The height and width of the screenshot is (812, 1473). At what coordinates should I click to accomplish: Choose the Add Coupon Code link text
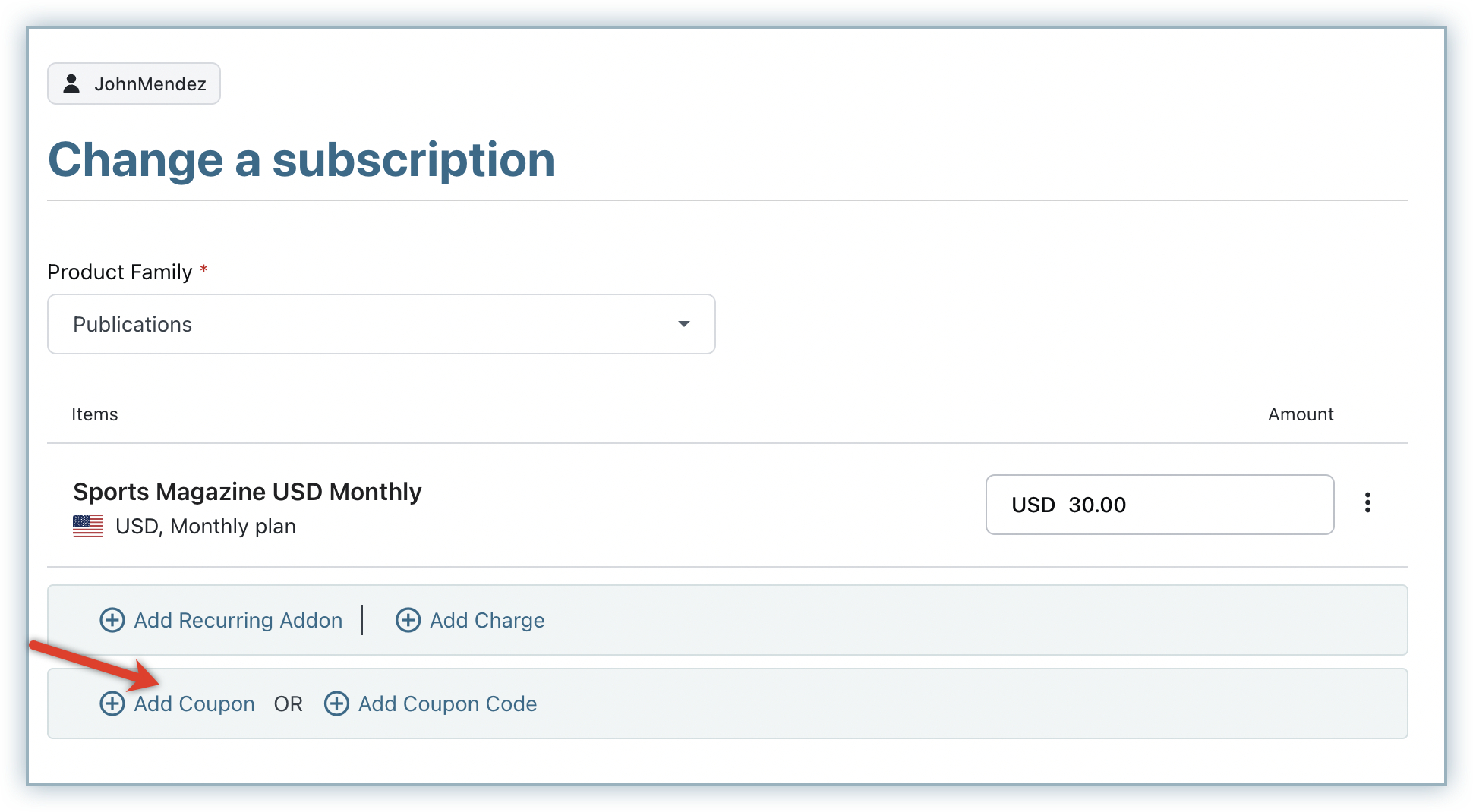pyautogui.click(x=447, y=703)
